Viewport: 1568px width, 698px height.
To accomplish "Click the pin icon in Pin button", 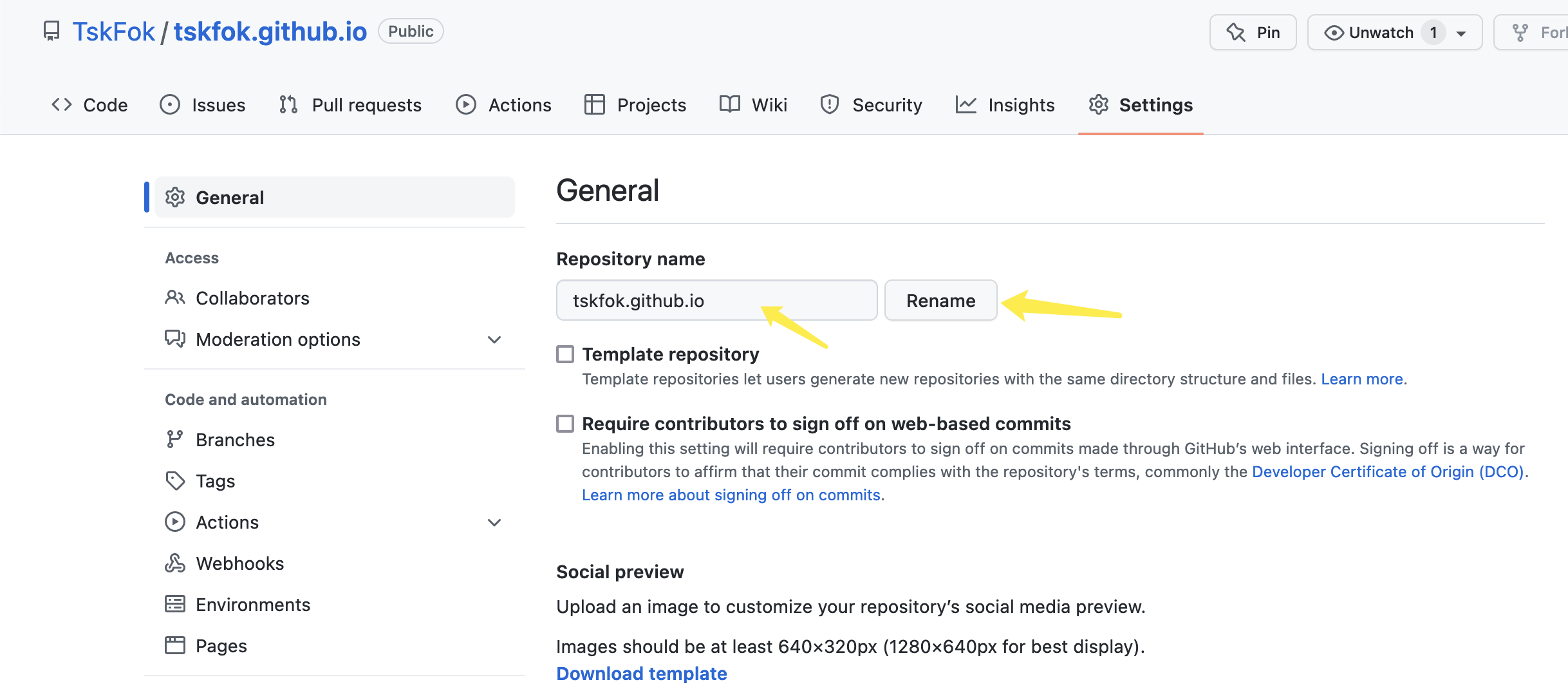I will [x=1236, y=32].
